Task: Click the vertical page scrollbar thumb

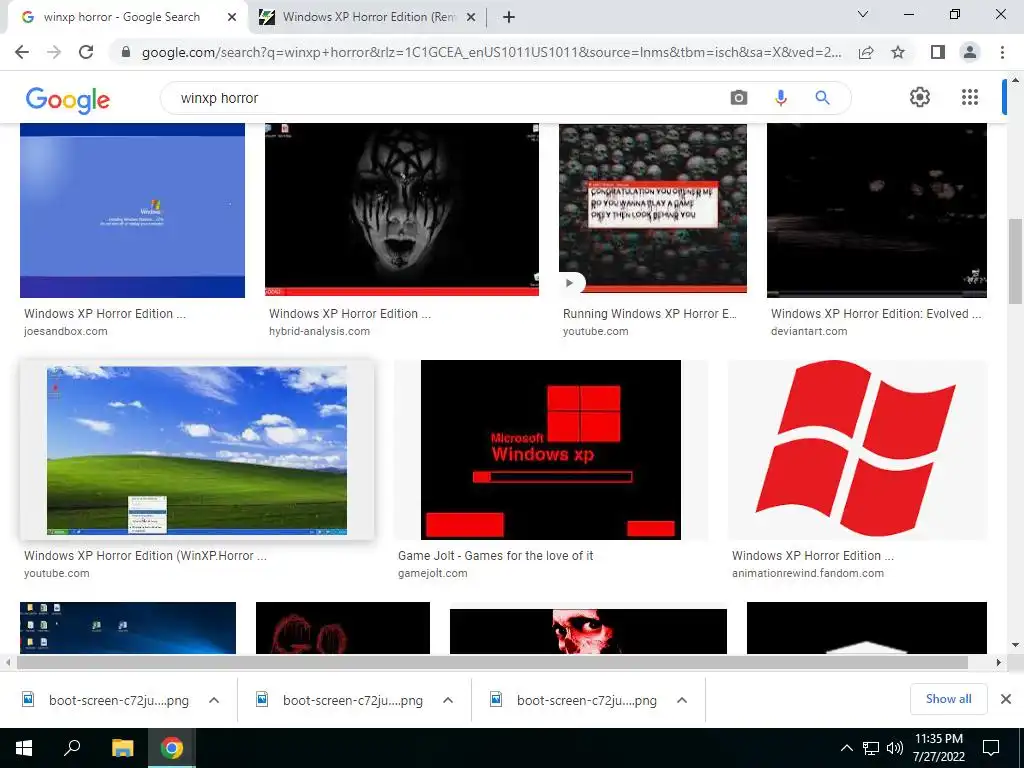Action: [1015, 261]
